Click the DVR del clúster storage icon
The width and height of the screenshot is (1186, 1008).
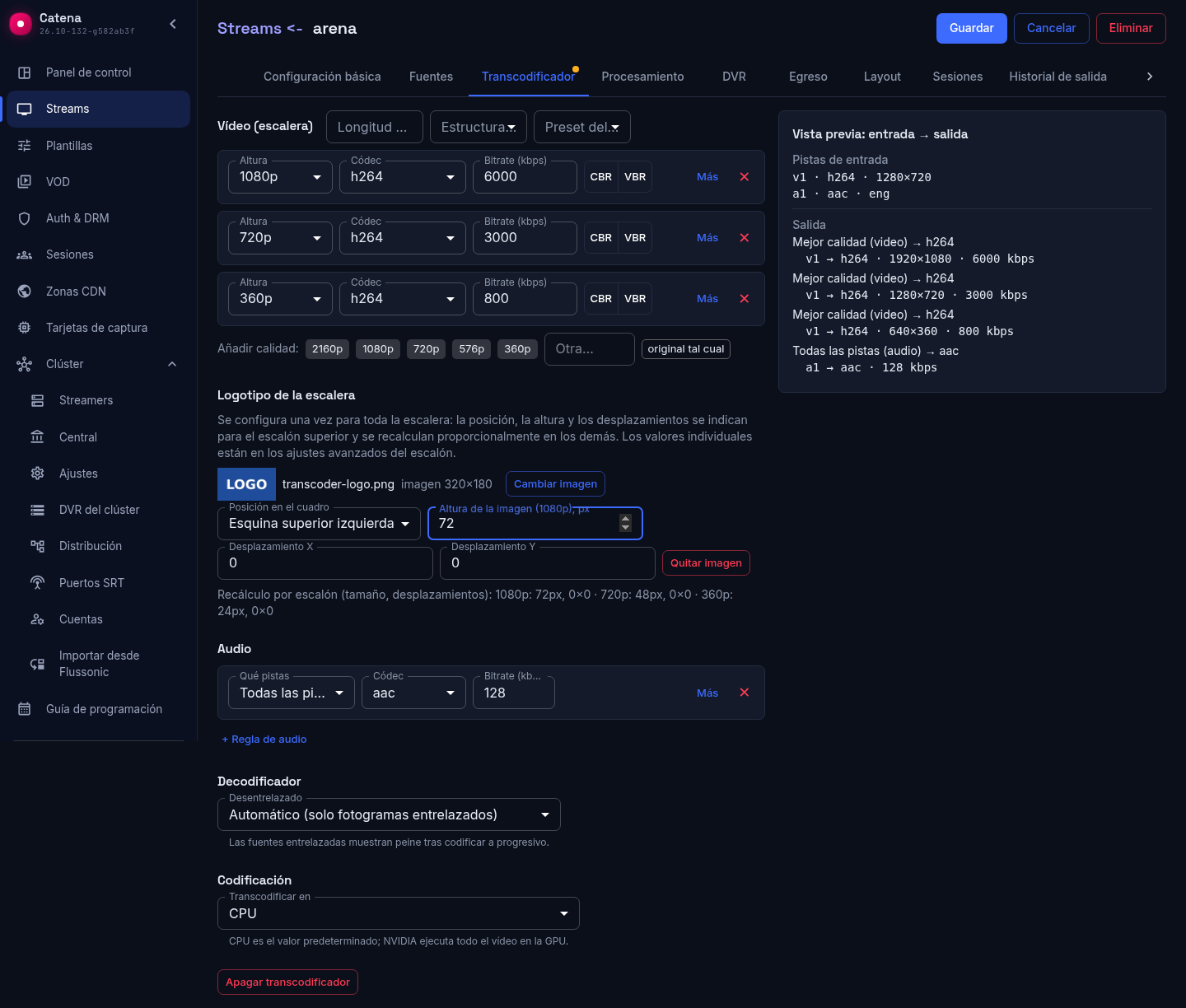[x=38, y=510]
